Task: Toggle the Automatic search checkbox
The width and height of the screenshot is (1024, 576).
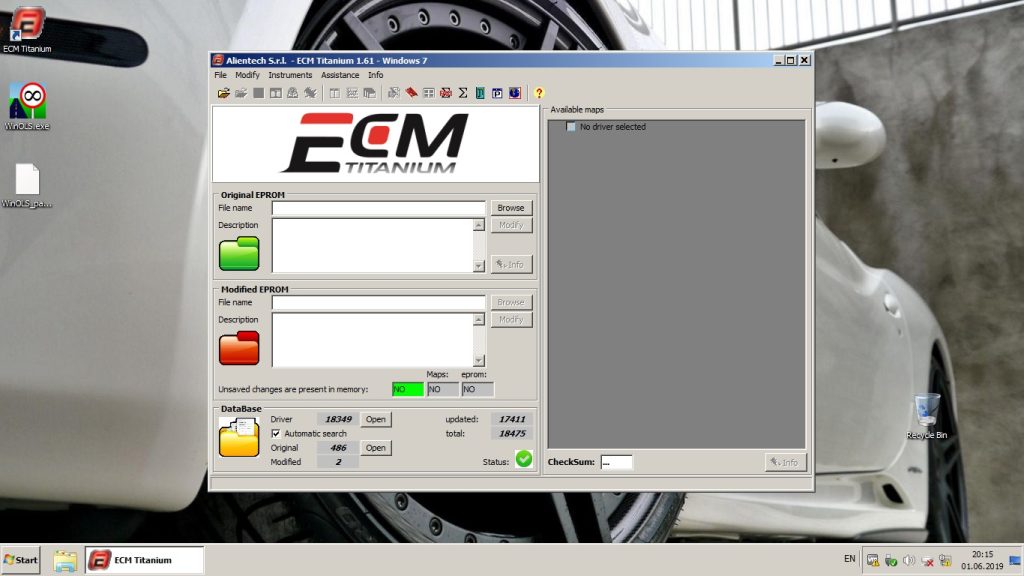Action: 276,433
